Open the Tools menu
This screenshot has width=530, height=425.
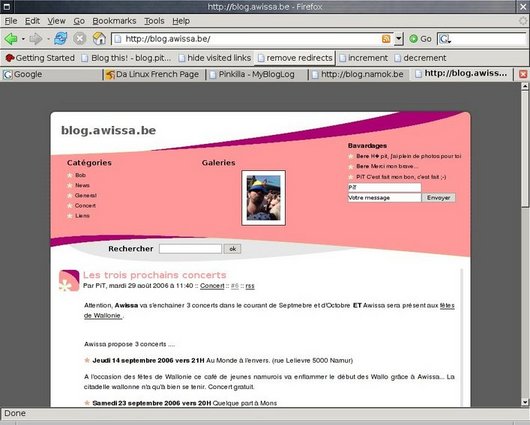(x=154, y=21)
